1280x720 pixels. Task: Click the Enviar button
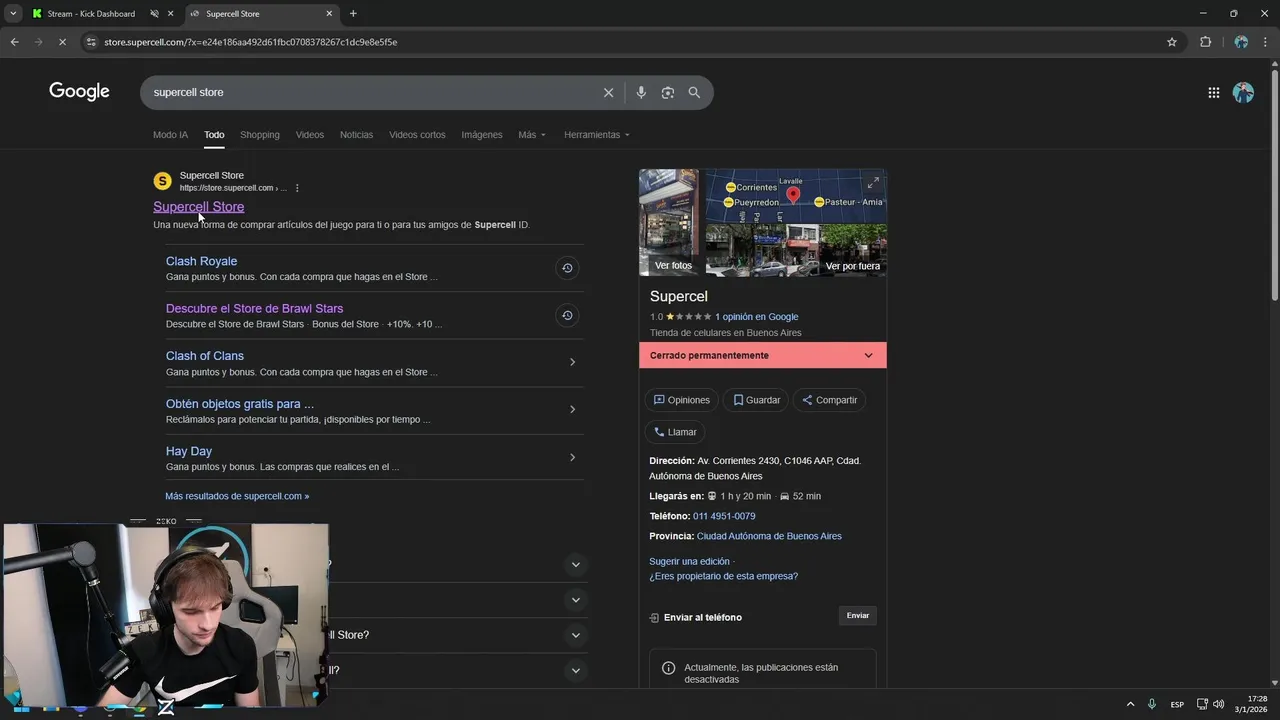click(x=858, y=615)
